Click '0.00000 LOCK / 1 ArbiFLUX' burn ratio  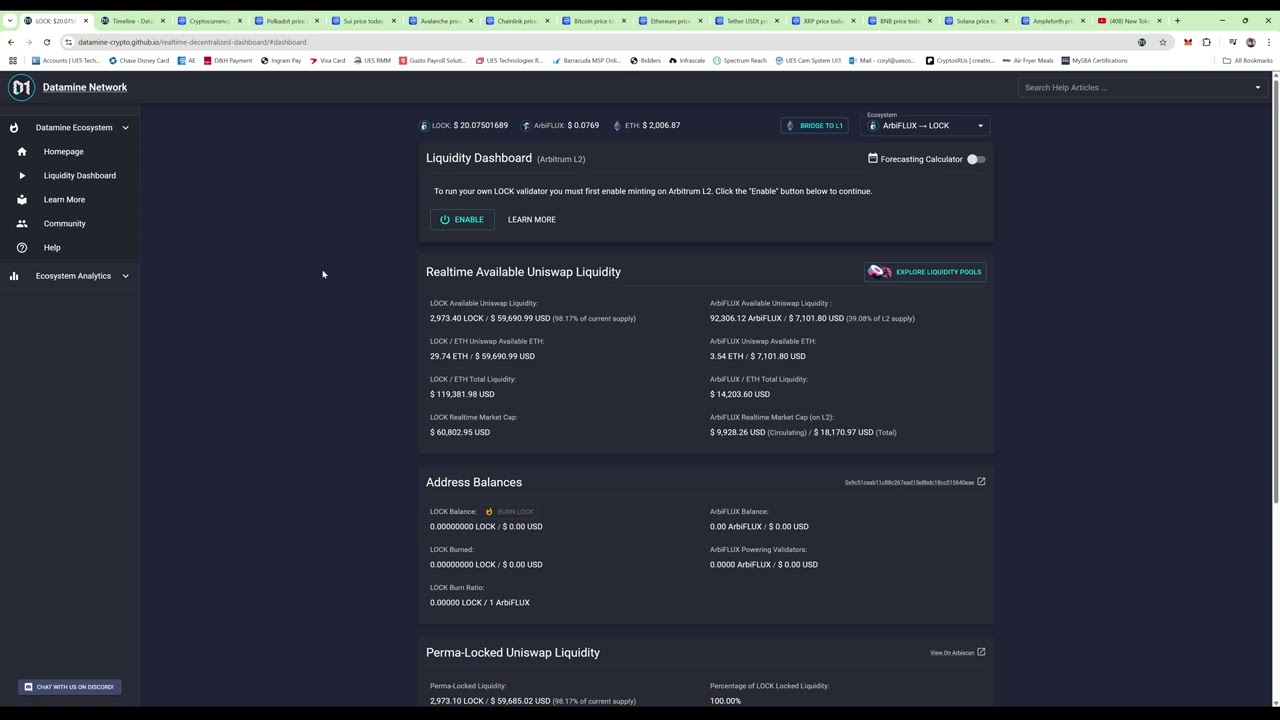point(480,602)
